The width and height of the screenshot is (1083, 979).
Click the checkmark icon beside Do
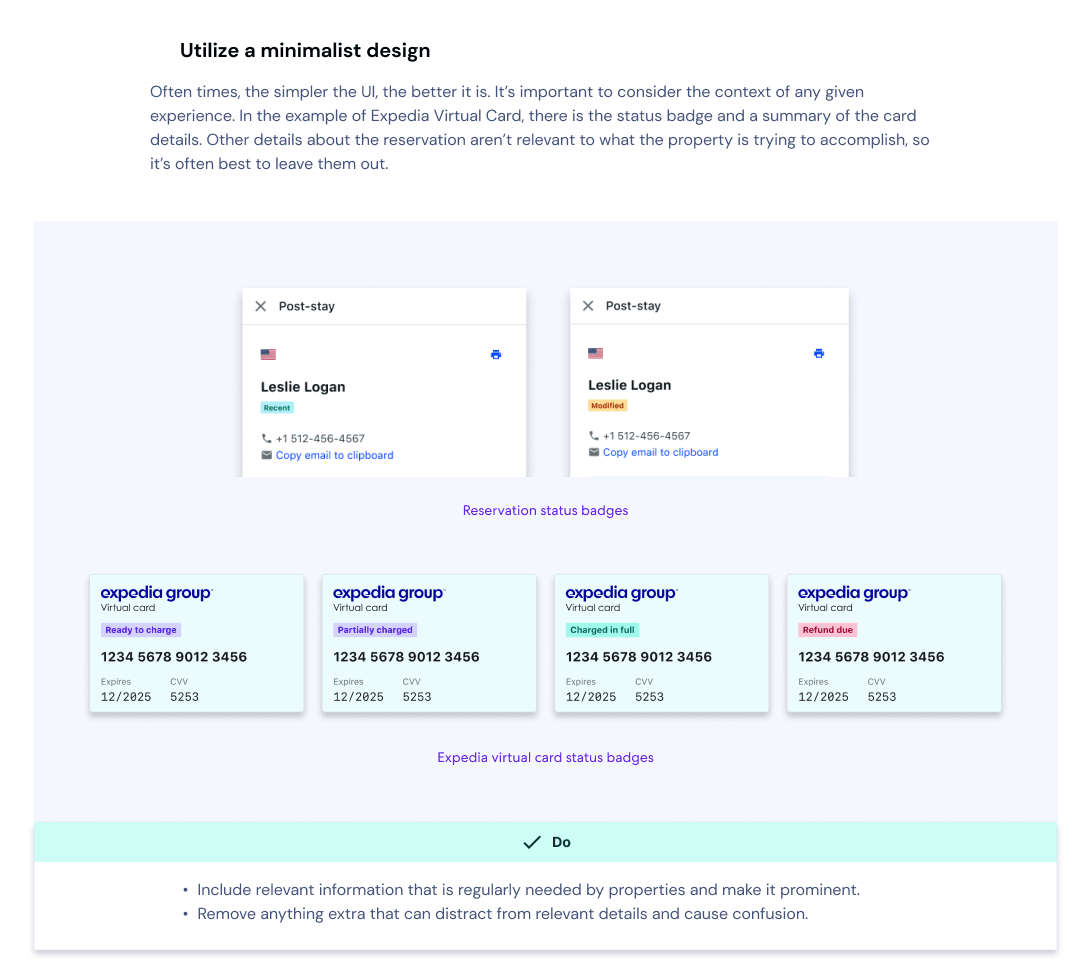point(532,843)
